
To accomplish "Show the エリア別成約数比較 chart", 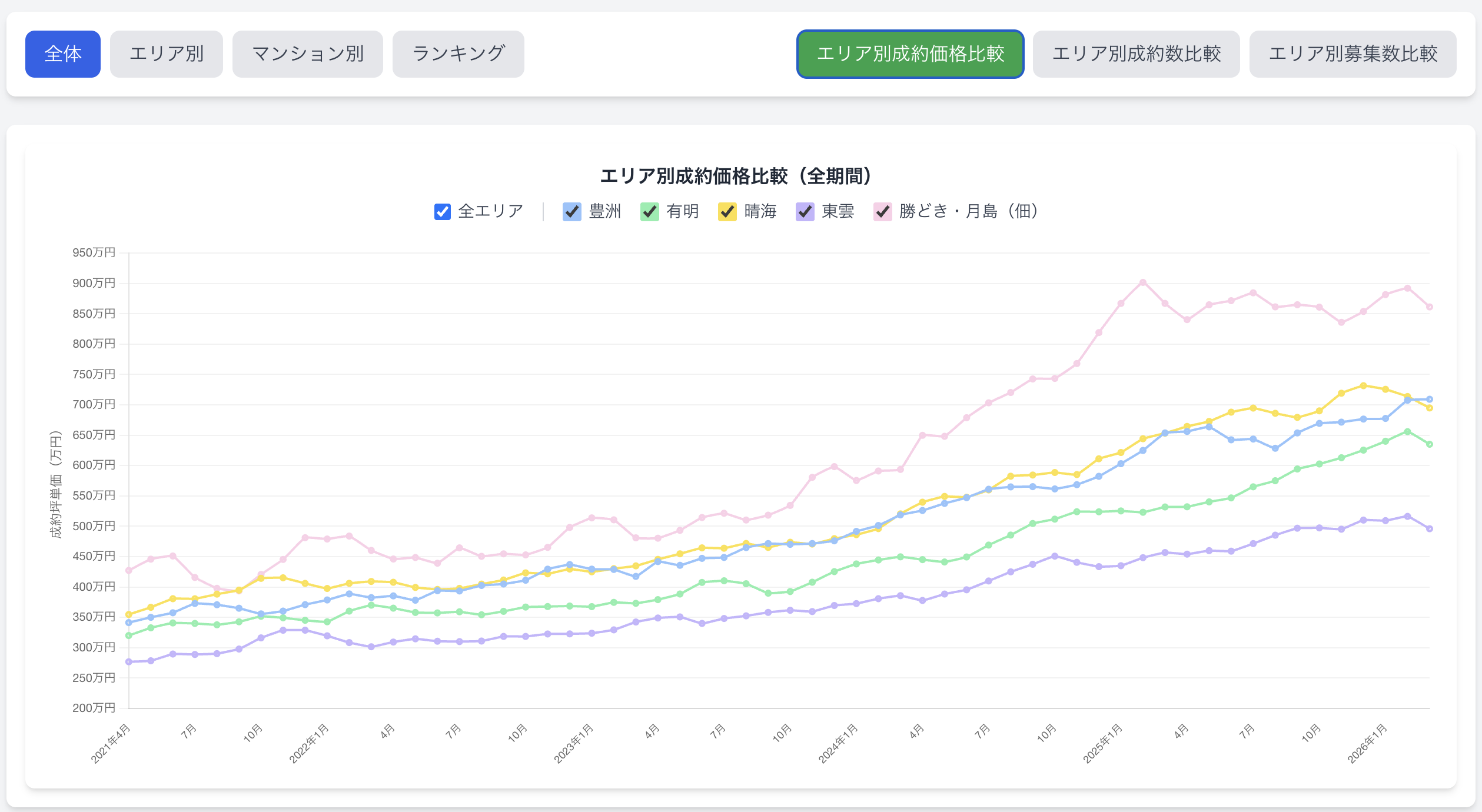I will pyautogui.click(x=1136, y=54).
